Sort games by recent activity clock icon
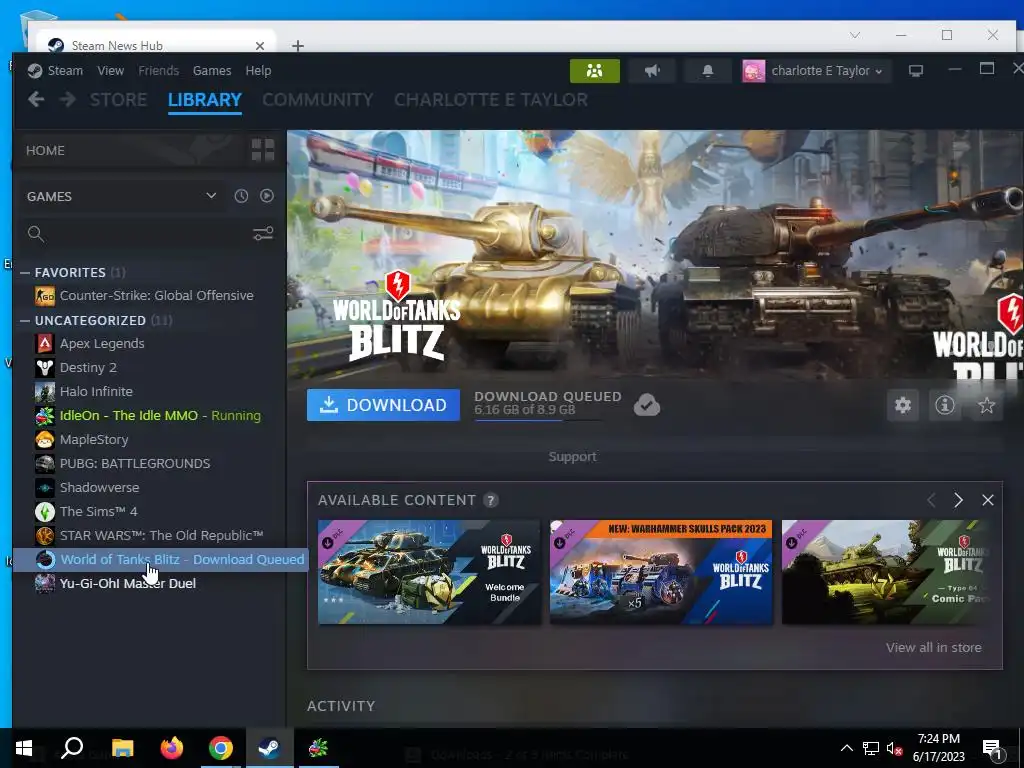Viewport: 1024px width, 768px height. (241, 196)
